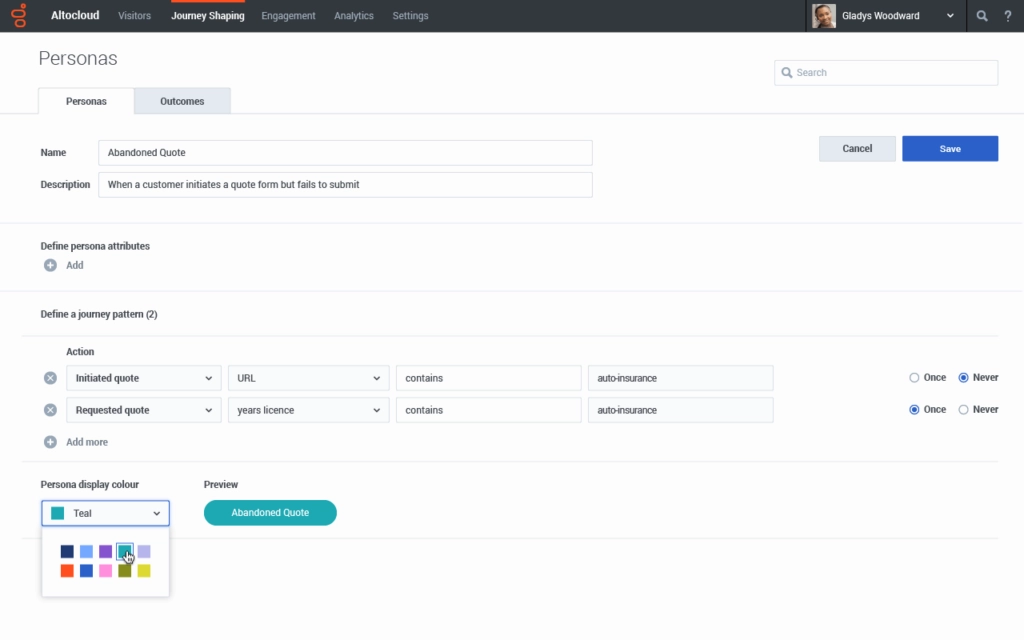Click auto-insurance value in Requested quote row
1024x640 pixels.
680,410
